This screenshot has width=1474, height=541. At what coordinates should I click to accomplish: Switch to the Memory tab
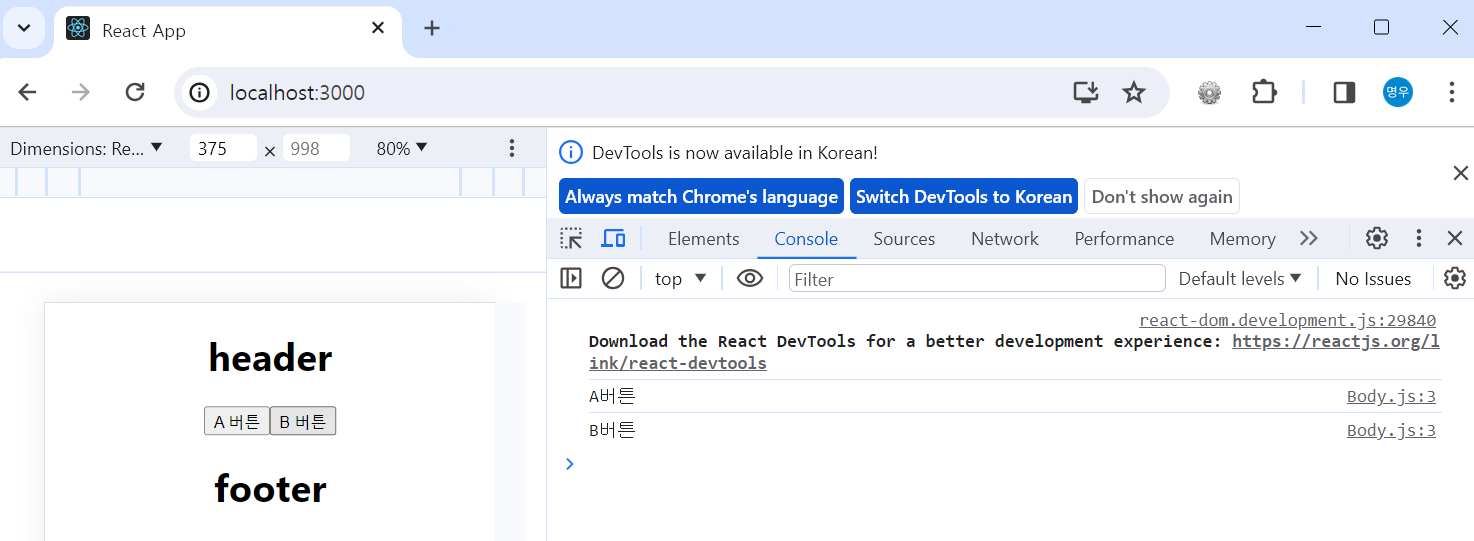(x=1242, y=238)
